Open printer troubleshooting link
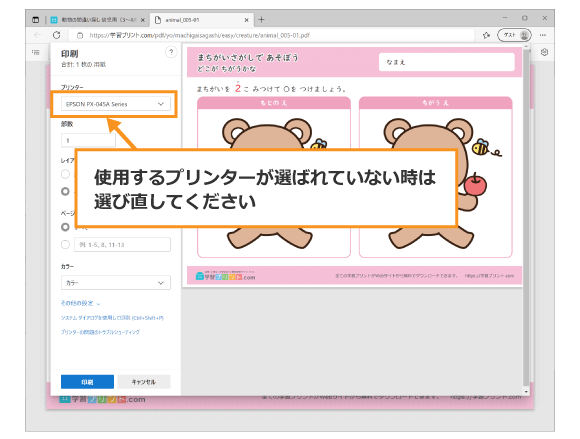Image resolution: width=580 pixels, height=439 pixels. click(x=100, y=332)
